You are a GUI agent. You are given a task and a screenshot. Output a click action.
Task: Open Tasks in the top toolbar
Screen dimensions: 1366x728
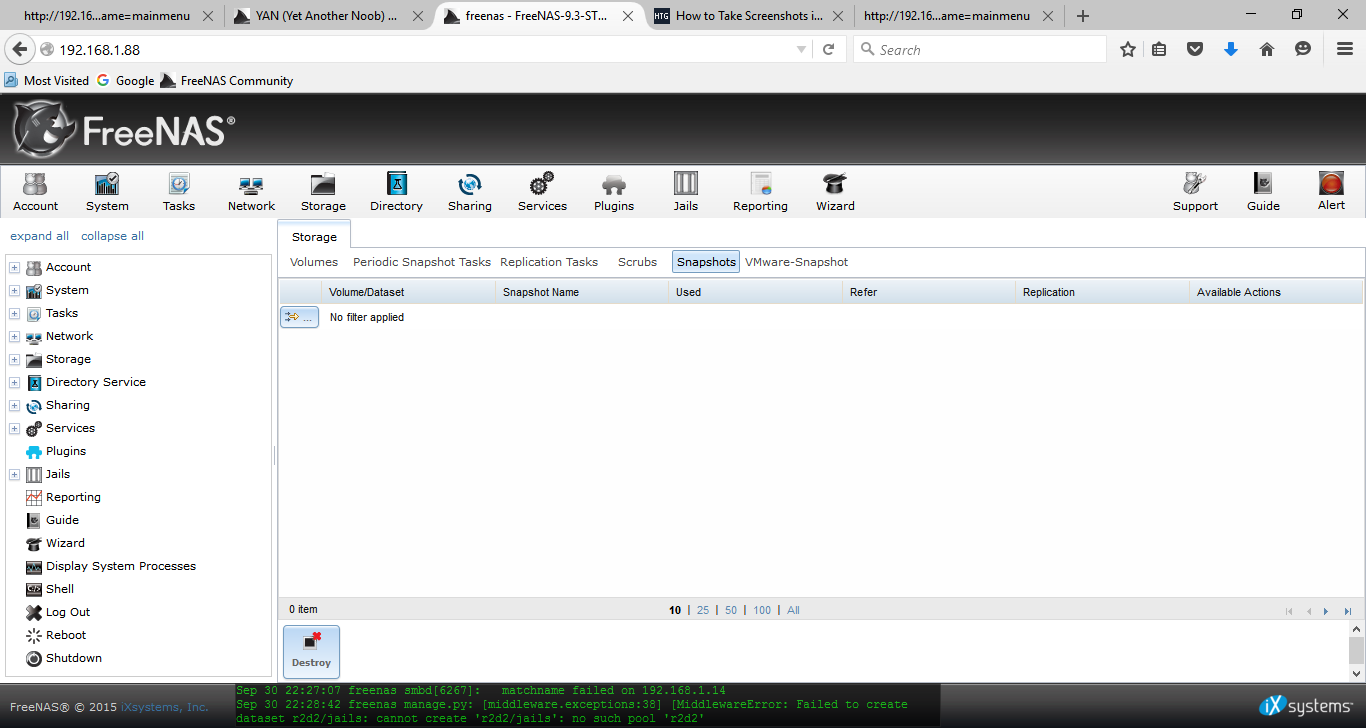pyautogui.click(x=179, y=191)
